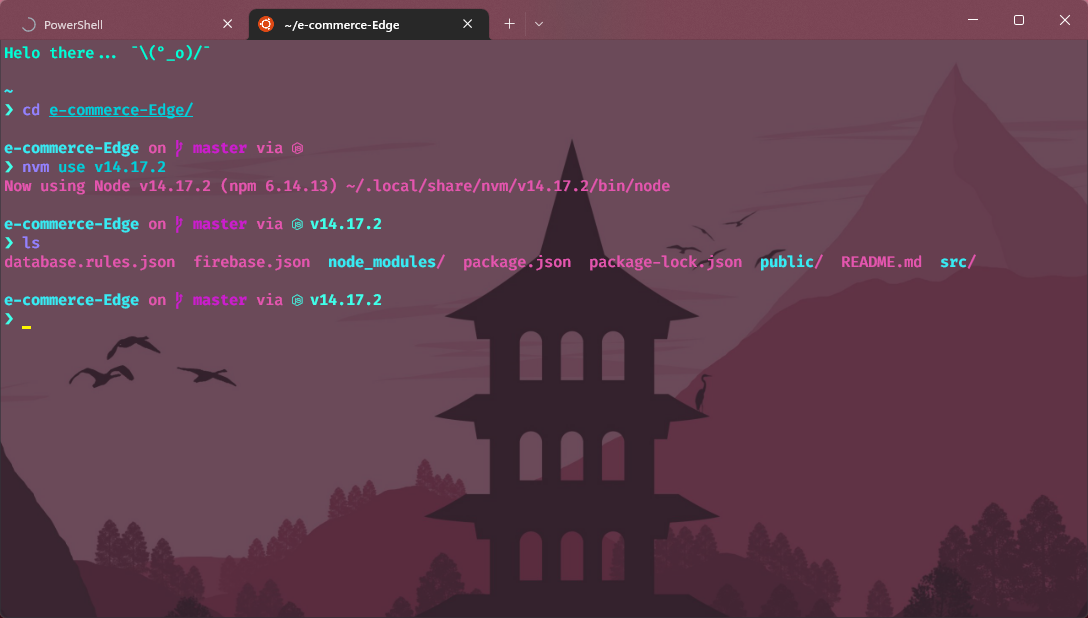The height and width of the screenshot is (618, 1088).
Task: Click the git branch icon beside master
Action: [x=177, y=147]
